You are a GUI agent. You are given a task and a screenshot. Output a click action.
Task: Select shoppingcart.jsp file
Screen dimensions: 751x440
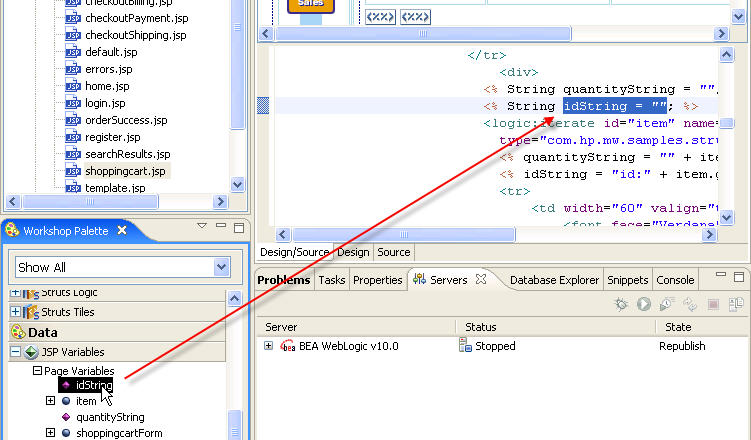click(125, 171)
